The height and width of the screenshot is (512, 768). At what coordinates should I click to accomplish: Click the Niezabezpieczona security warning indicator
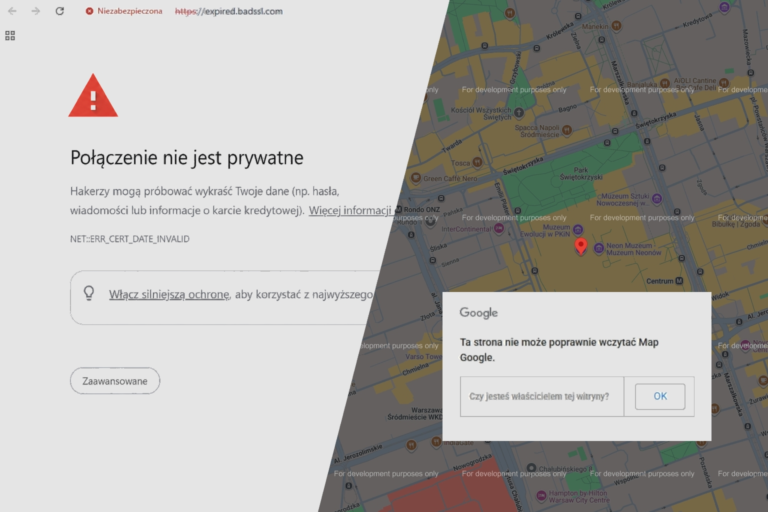pos(124,11)
